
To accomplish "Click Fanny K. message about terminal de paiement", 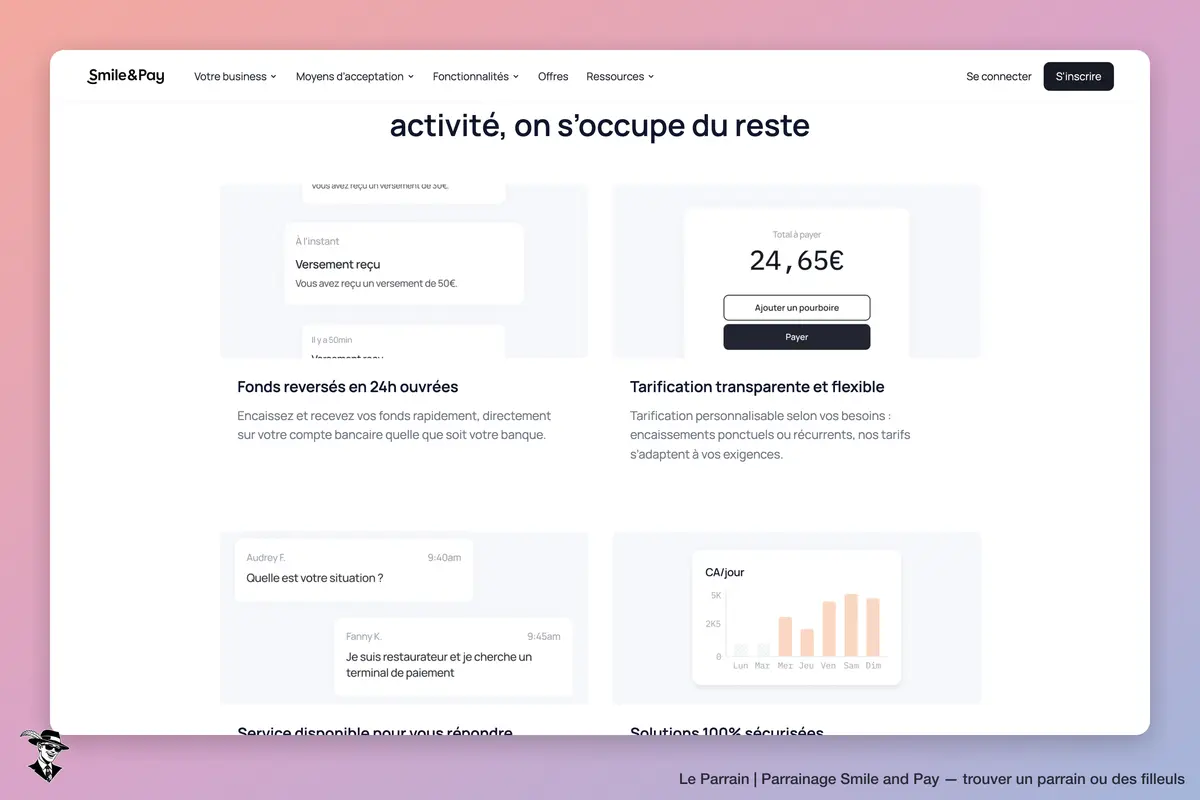I will click(x=453, y=657).
